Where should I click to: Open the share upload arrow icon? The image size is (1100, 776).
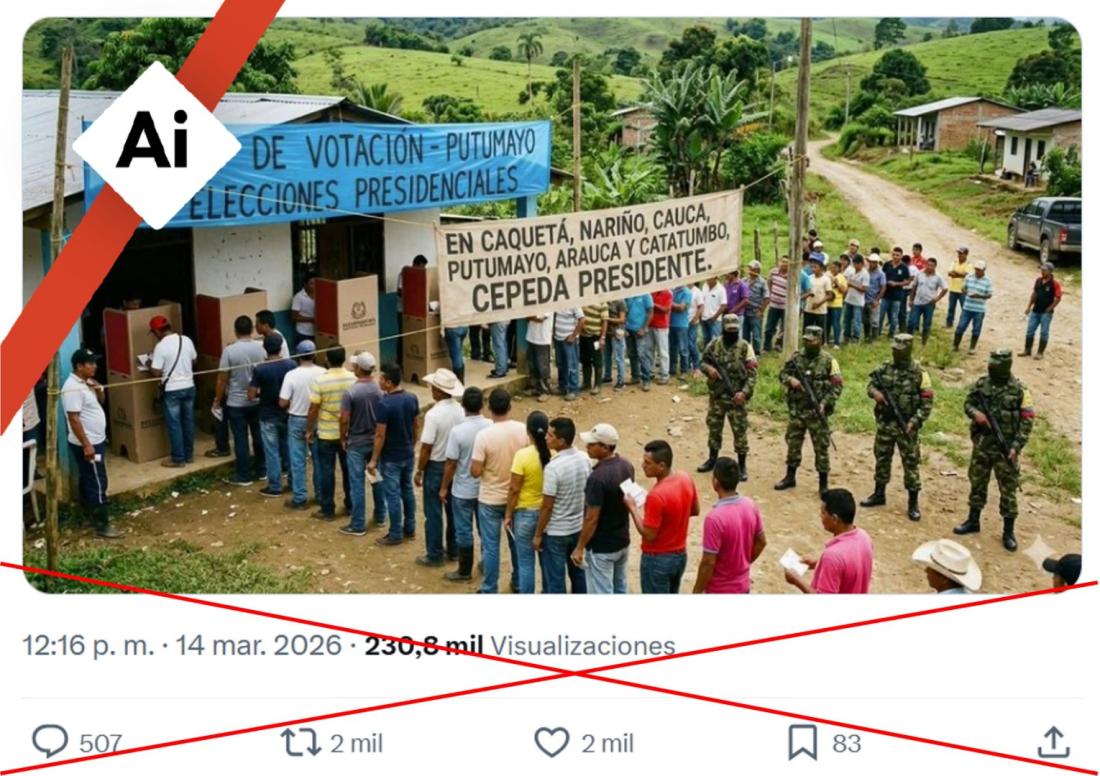pyautogui.click(x=1053, y=742)
